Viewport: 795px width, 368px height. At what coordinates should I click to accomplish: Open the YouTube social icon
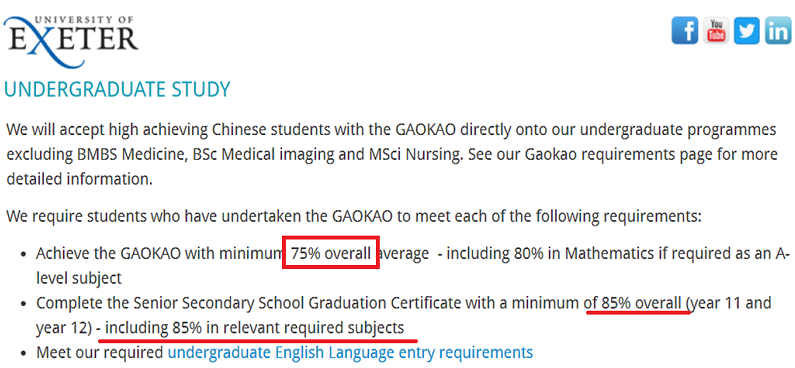716,30
